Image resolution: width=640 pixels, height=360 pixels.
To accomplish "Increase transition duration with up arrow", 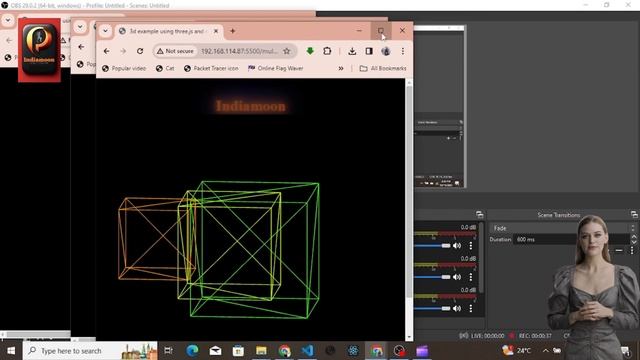I will pos(633,237).
